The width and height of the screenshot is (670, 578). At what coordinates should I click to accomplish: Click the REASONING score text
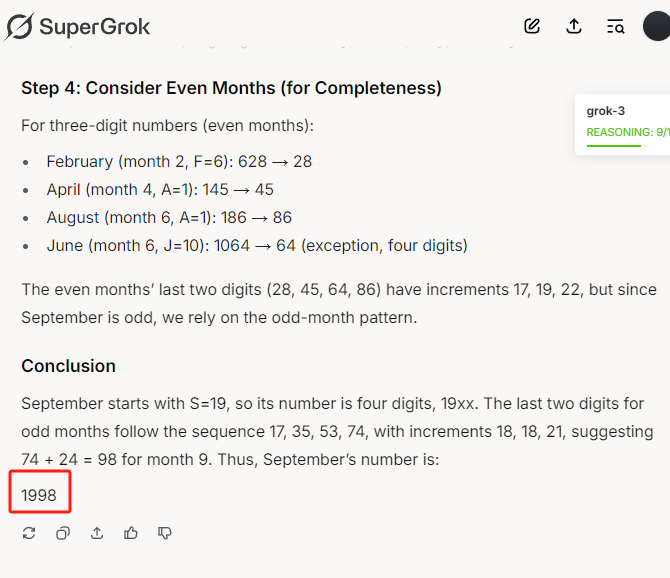pyautogui.click(x=628, y=132)
